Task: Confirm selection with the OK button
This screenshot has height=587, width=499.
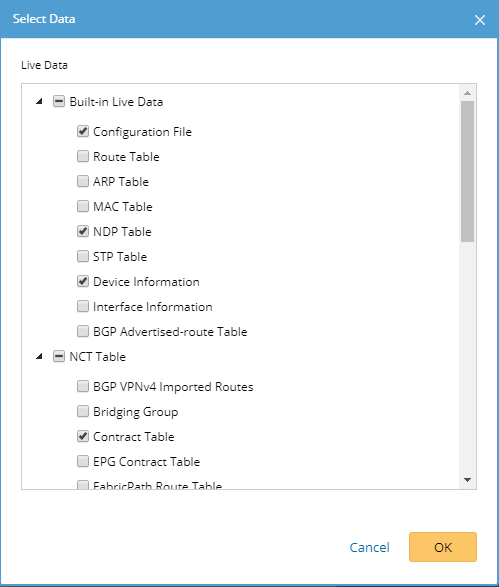Action: coord(443,547)
